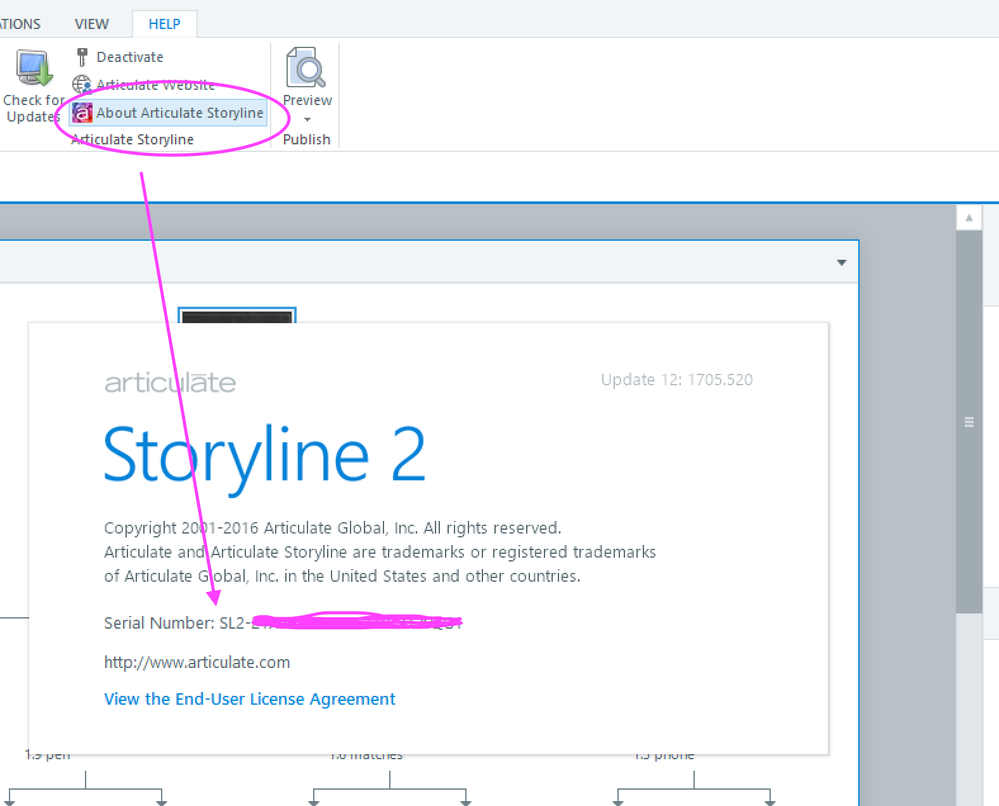The image size is (999, 806).
Task: Open the HELP ribbon tab
Action: pyautogui.click(x=164, y=24)
